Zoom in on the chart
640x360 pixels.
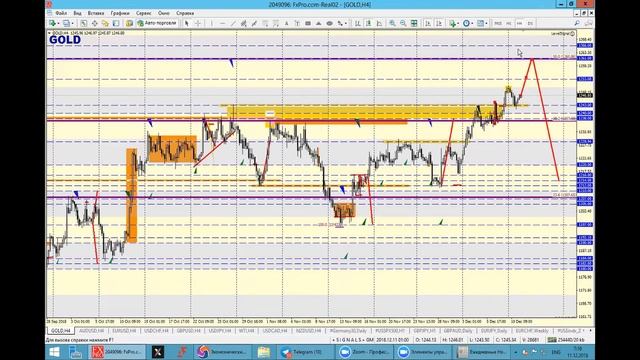pyautogui.click(x=392, y=23)
